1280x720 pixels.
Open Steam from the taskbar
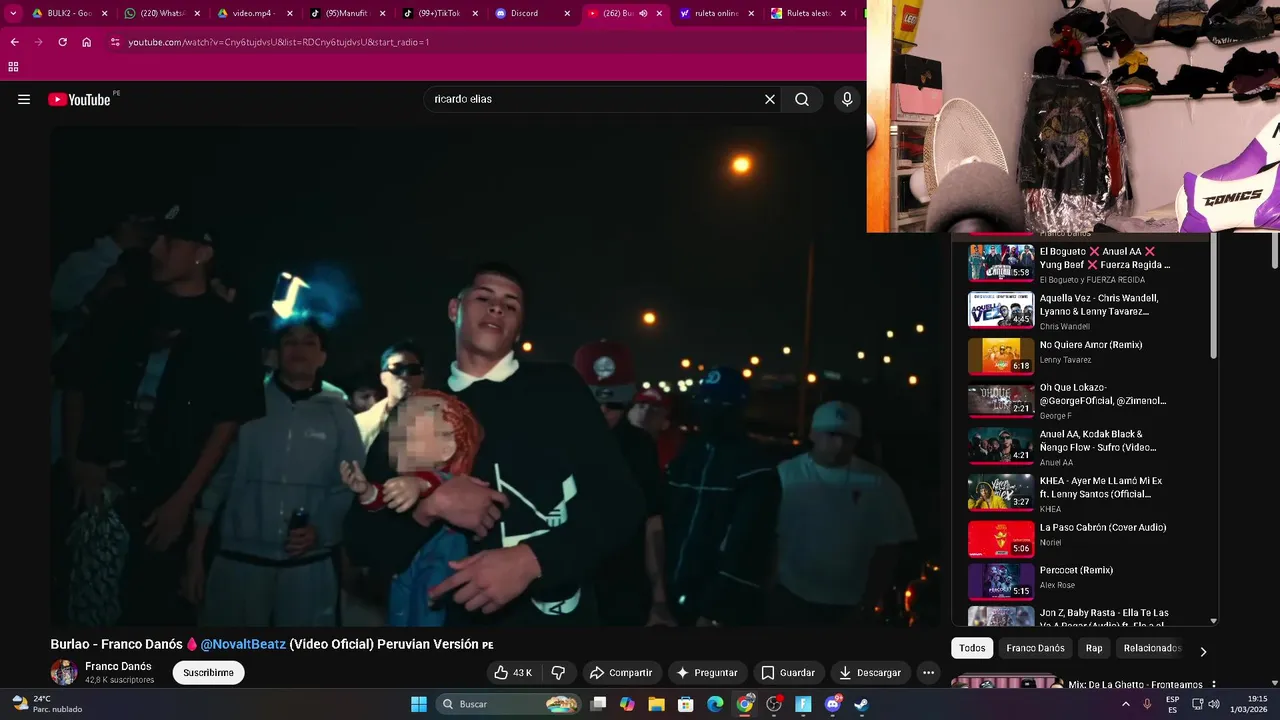[861, 704]
